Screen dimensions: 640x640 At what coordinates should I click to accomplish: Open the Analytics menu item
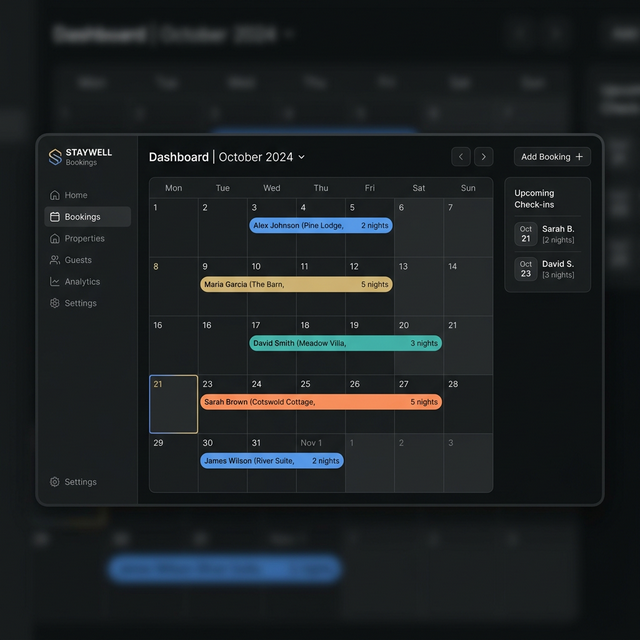point(82,282)
